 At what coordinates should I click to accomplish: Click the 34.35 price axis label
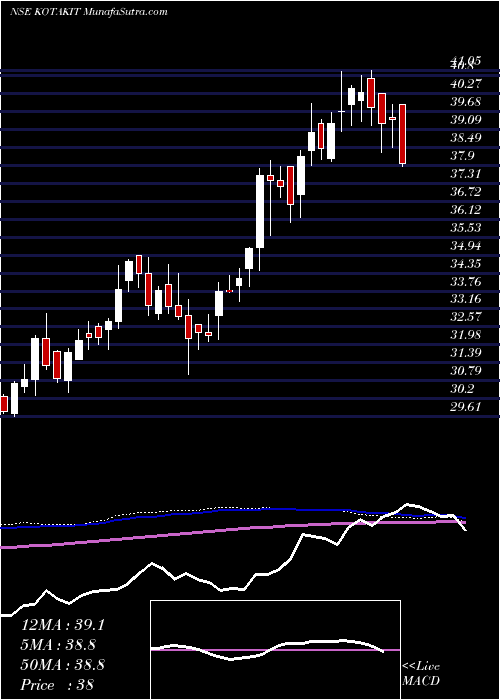pos(466,263)
